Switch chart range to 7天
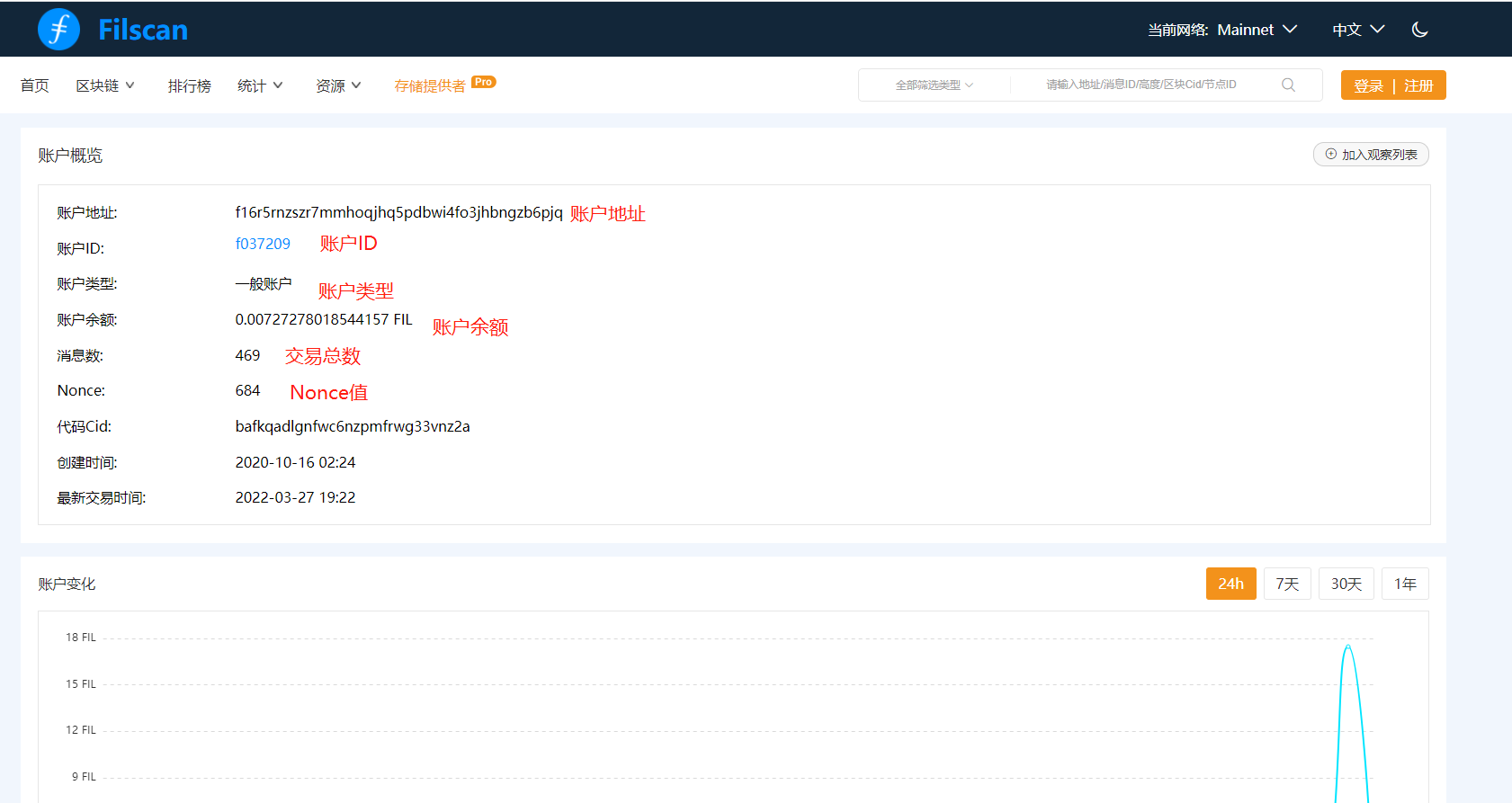The image size is (1512, 803). point(1287,584)
